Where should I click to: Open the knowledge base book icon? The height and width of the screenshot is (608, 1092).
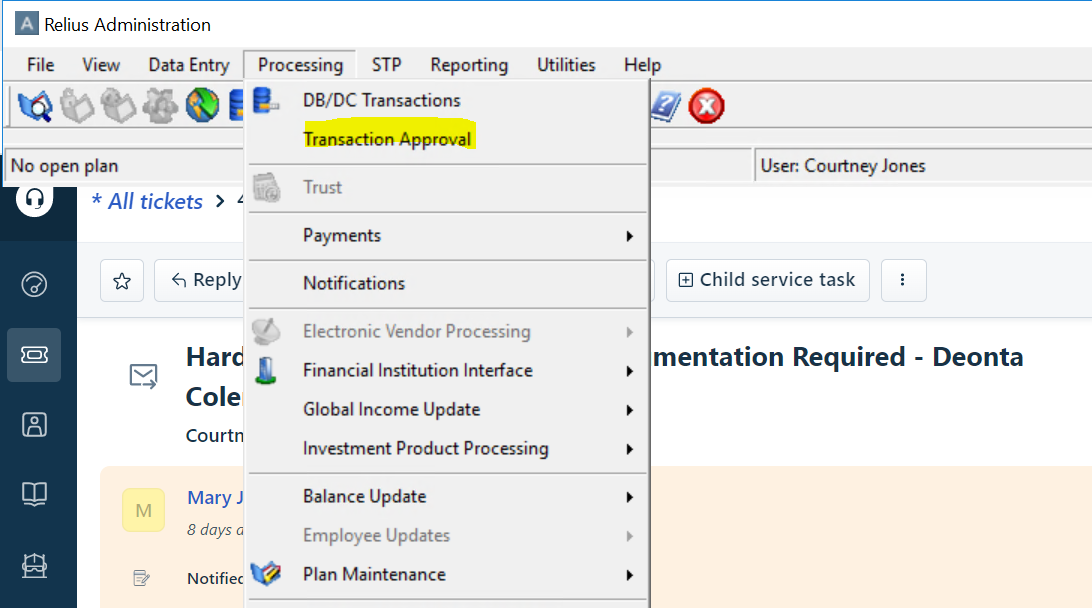tap(34, 494)
